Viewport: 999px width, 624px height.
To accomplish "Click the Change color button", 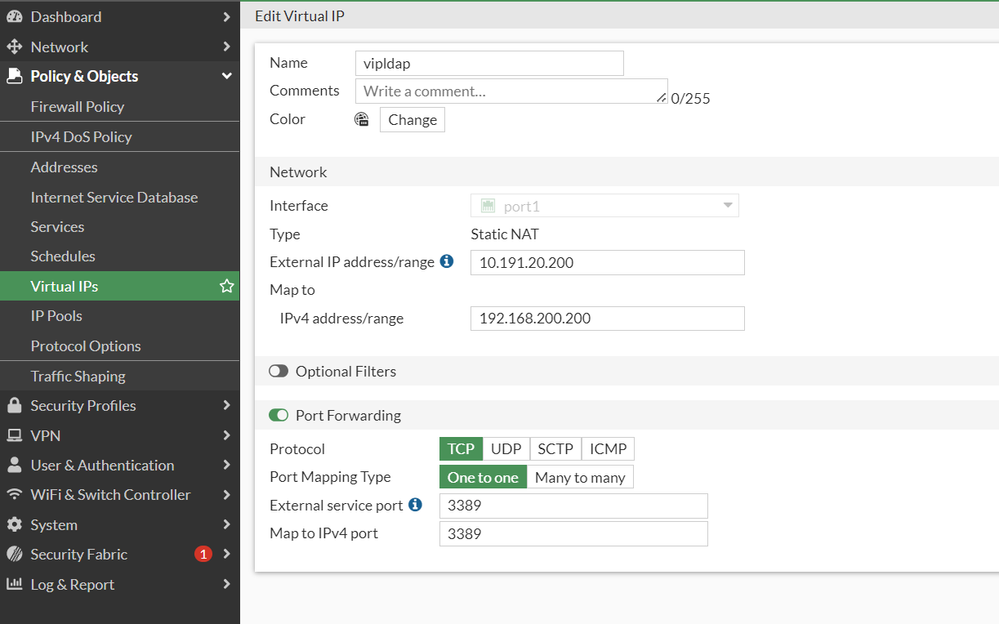I will (x=412, y=120).
